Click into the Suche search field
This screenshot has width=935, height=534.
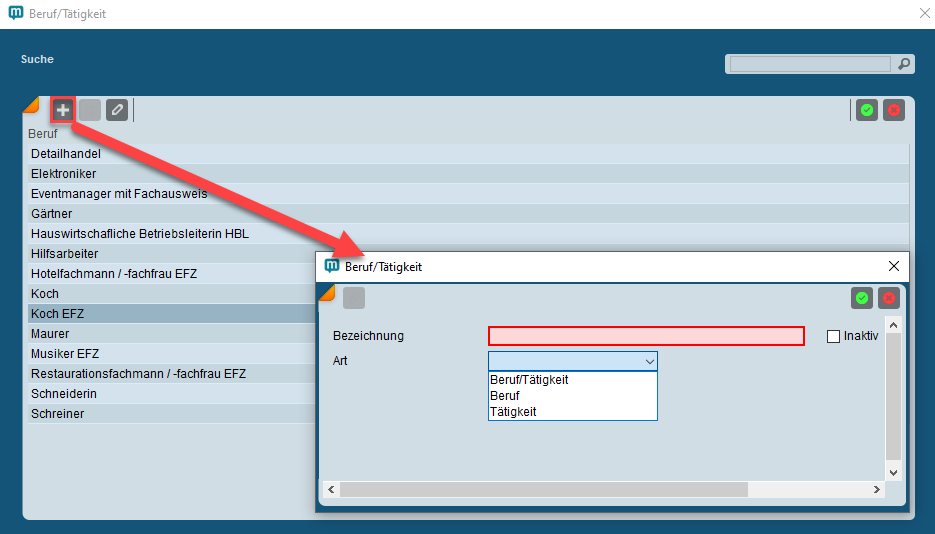810,64
